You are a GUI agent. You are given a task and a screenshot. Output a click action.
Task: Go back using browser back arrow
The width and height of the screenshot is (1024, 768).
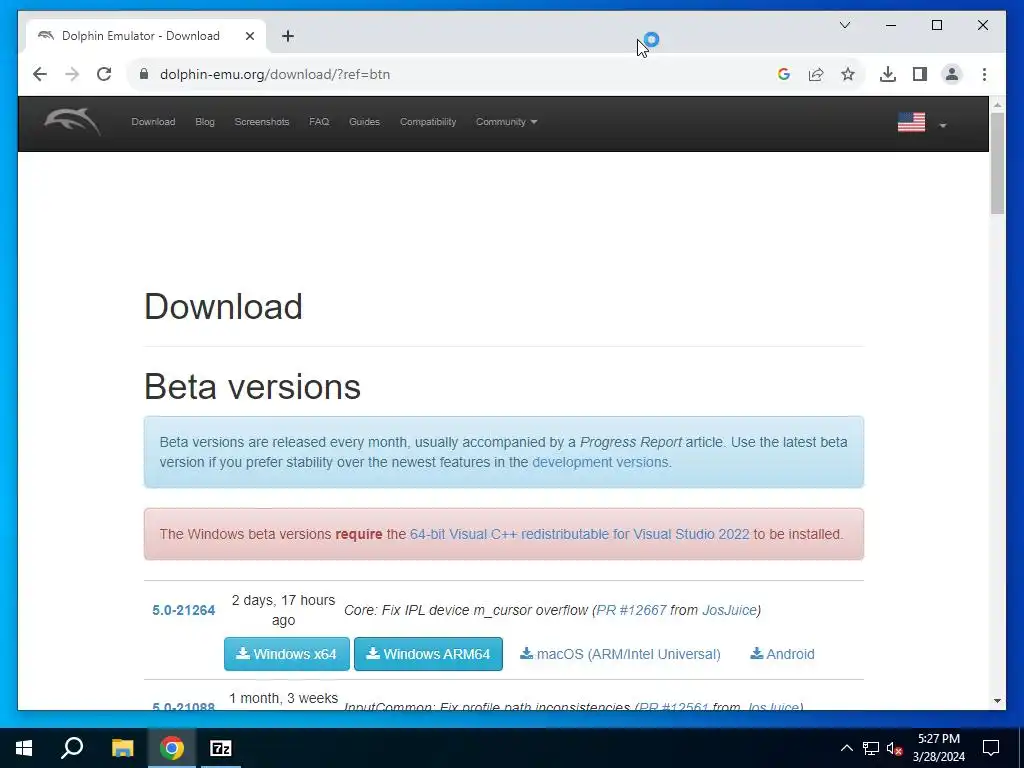pos(40,74)
